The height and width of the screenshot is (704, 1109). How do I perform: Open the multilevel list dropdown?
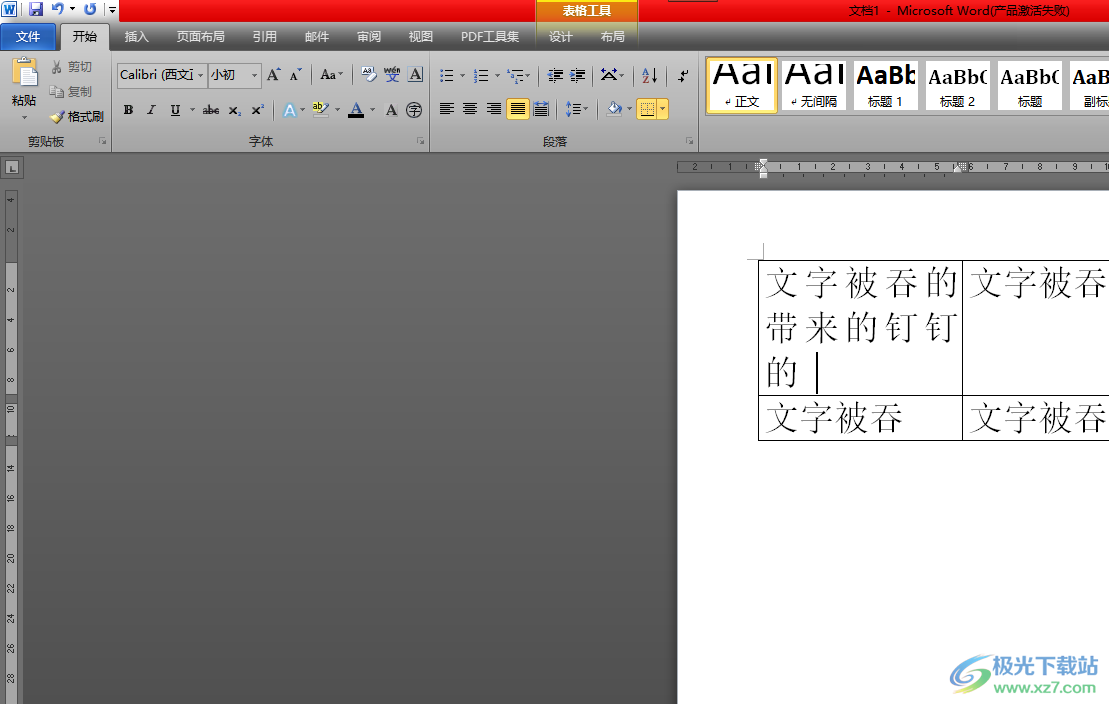click(519, 75)
